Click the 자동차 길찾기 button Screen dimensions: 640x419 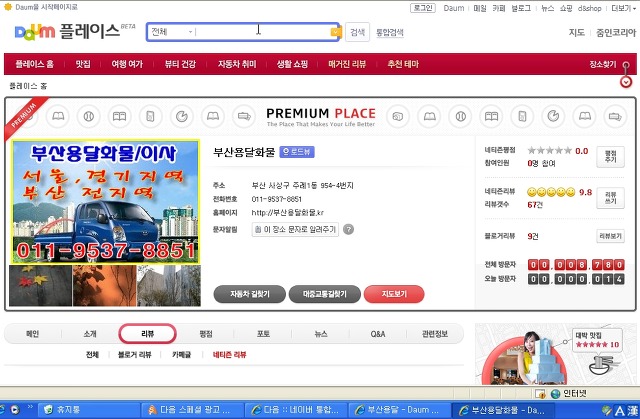point(249,294)
